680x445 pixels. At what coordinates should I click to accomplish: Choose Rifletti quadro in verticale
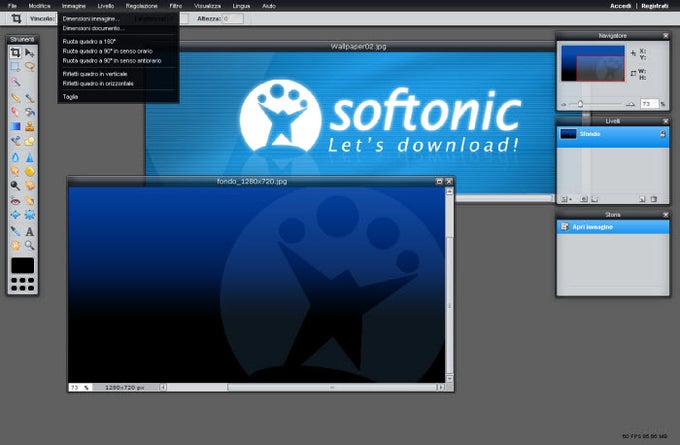[118, 74]
